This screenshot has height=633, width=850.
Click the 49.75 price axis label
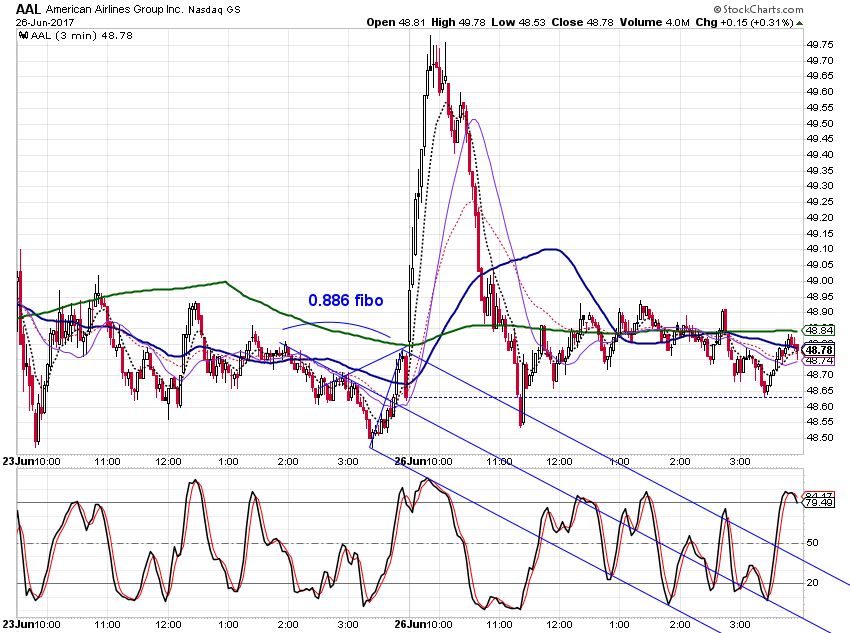pos(820,44)
